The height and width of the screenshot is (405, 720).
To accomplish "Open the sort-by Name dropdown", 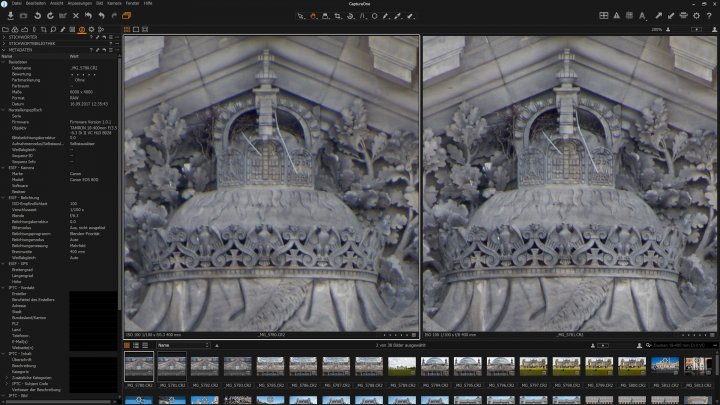I will (x=180, y=345).
